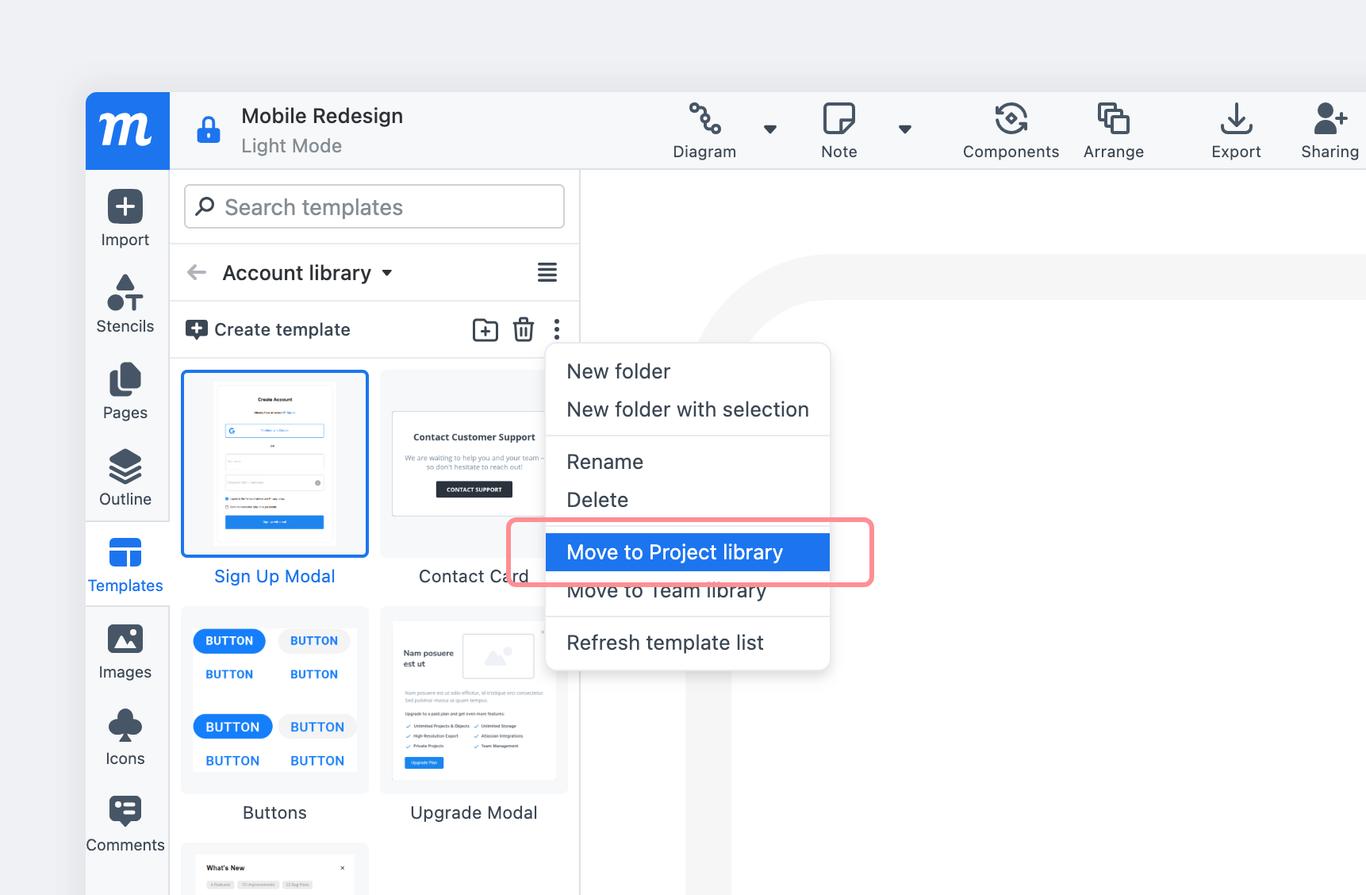The image size is (1366, 895).
Task: Click the back arrow beside Account library
Action: (x=197, y=272)
